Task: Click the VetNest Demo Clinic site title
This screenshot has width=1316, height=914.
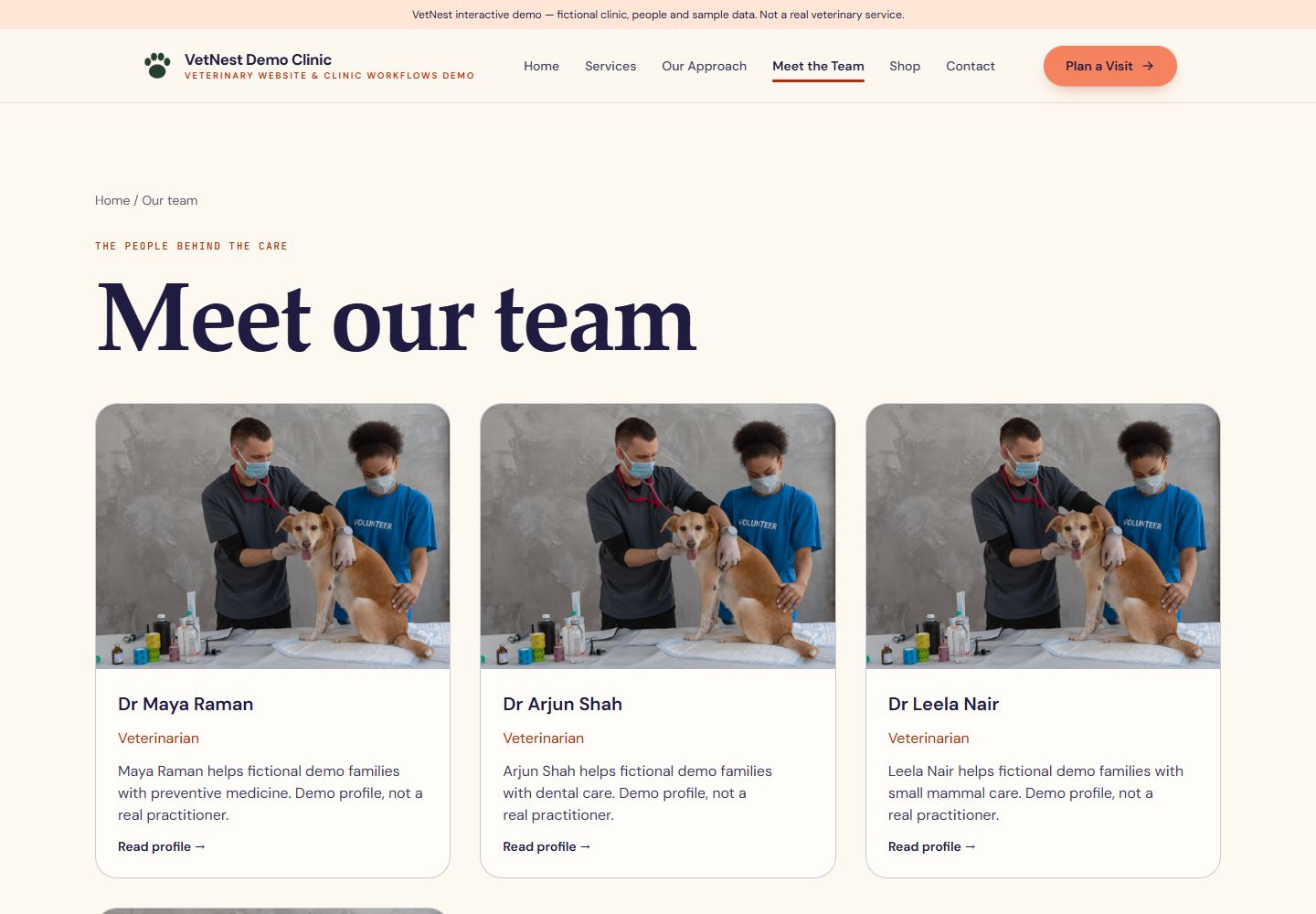Action: (x=258, y=59)
